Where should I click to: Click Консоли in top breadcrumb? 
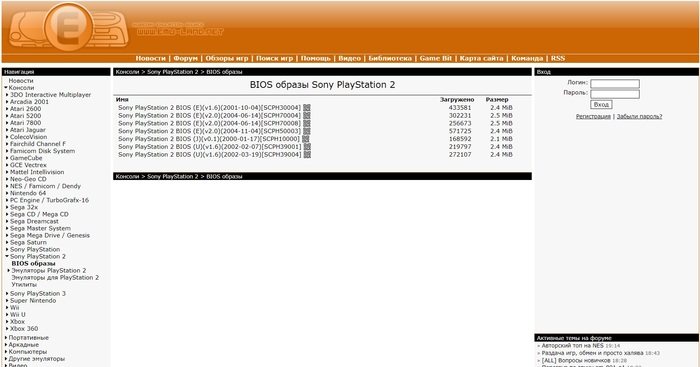[x=127, y=72]
